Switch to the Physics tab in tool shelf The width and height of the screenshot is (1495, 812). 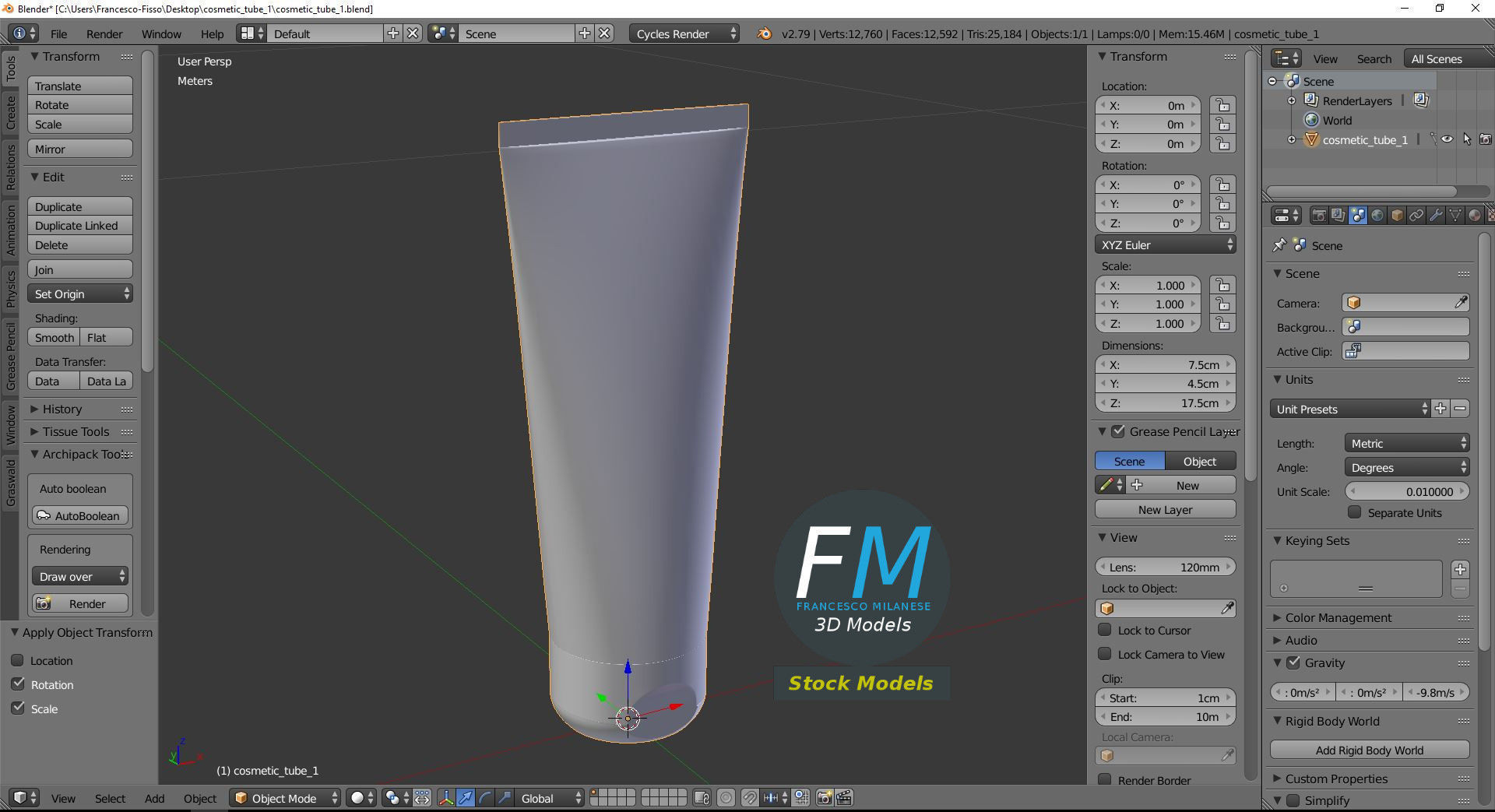tap(10, 288)
